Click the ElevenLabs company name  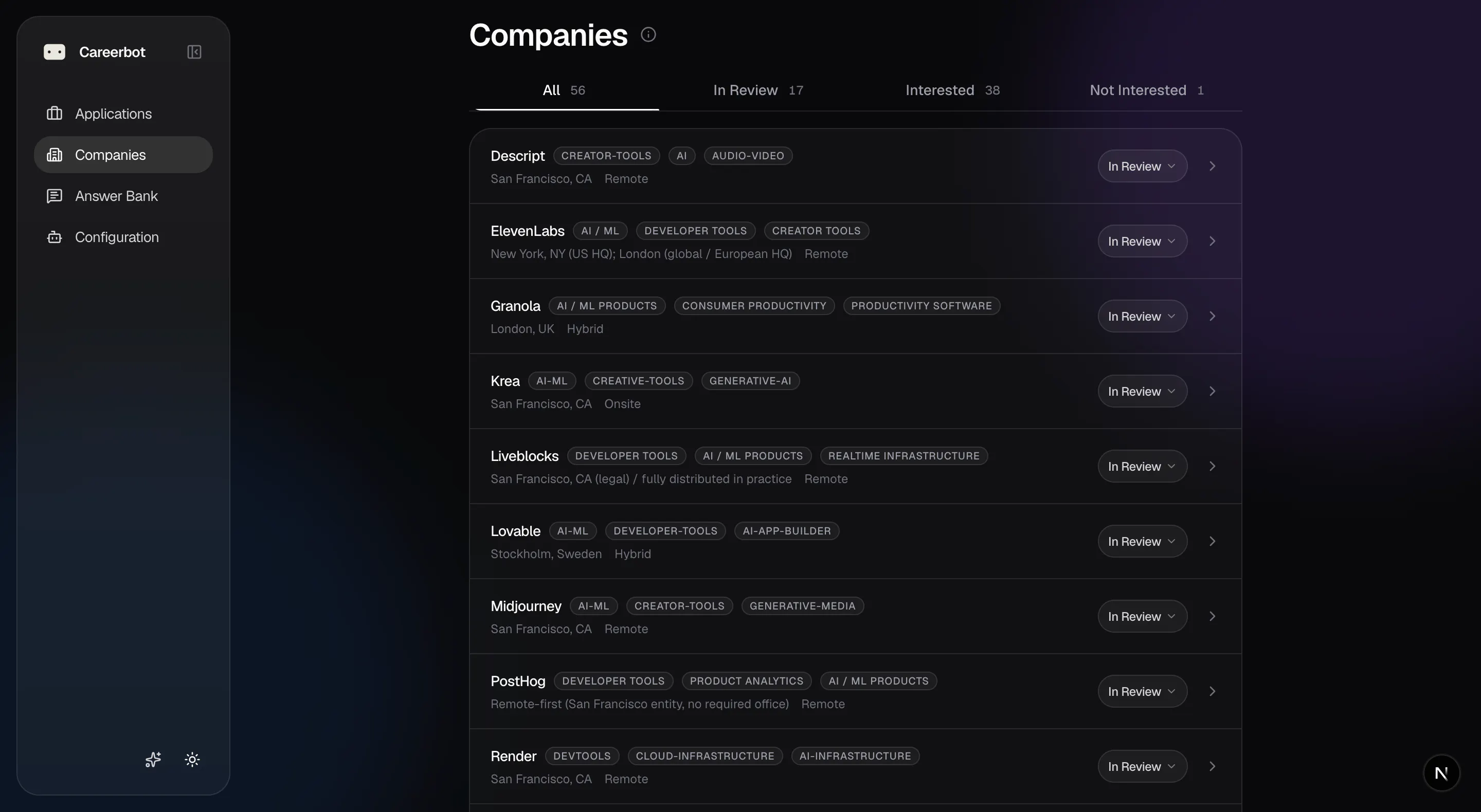pyautogui.click(x=527, y=231)
